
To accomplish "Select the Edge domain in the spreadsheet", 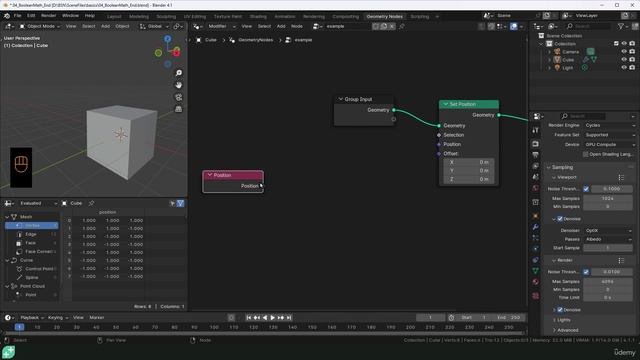I will click(31, 234).
